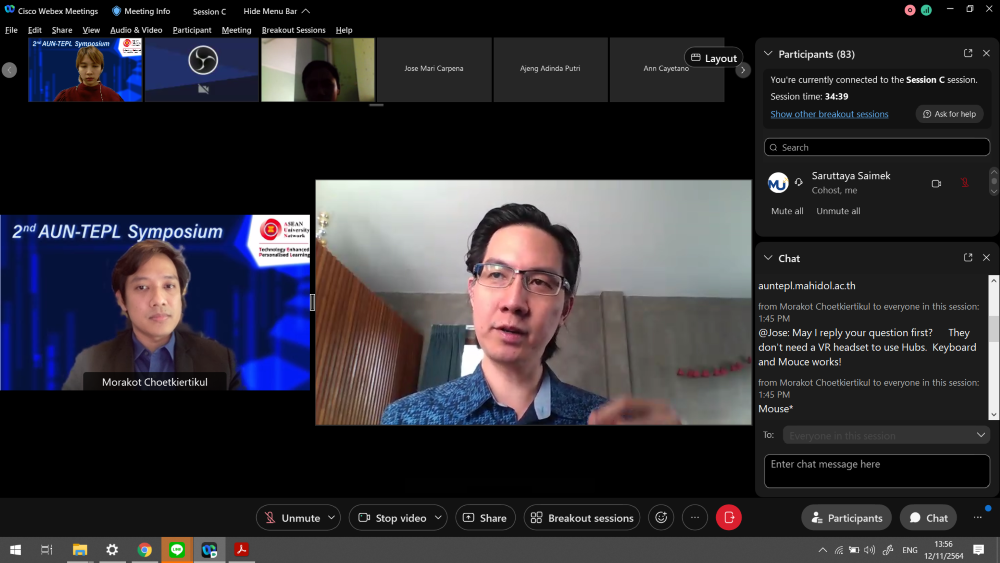Viewport: 1000px width, 563px height.
Task: Click the red leave meeting icon
Action: [x=728, y=518]
